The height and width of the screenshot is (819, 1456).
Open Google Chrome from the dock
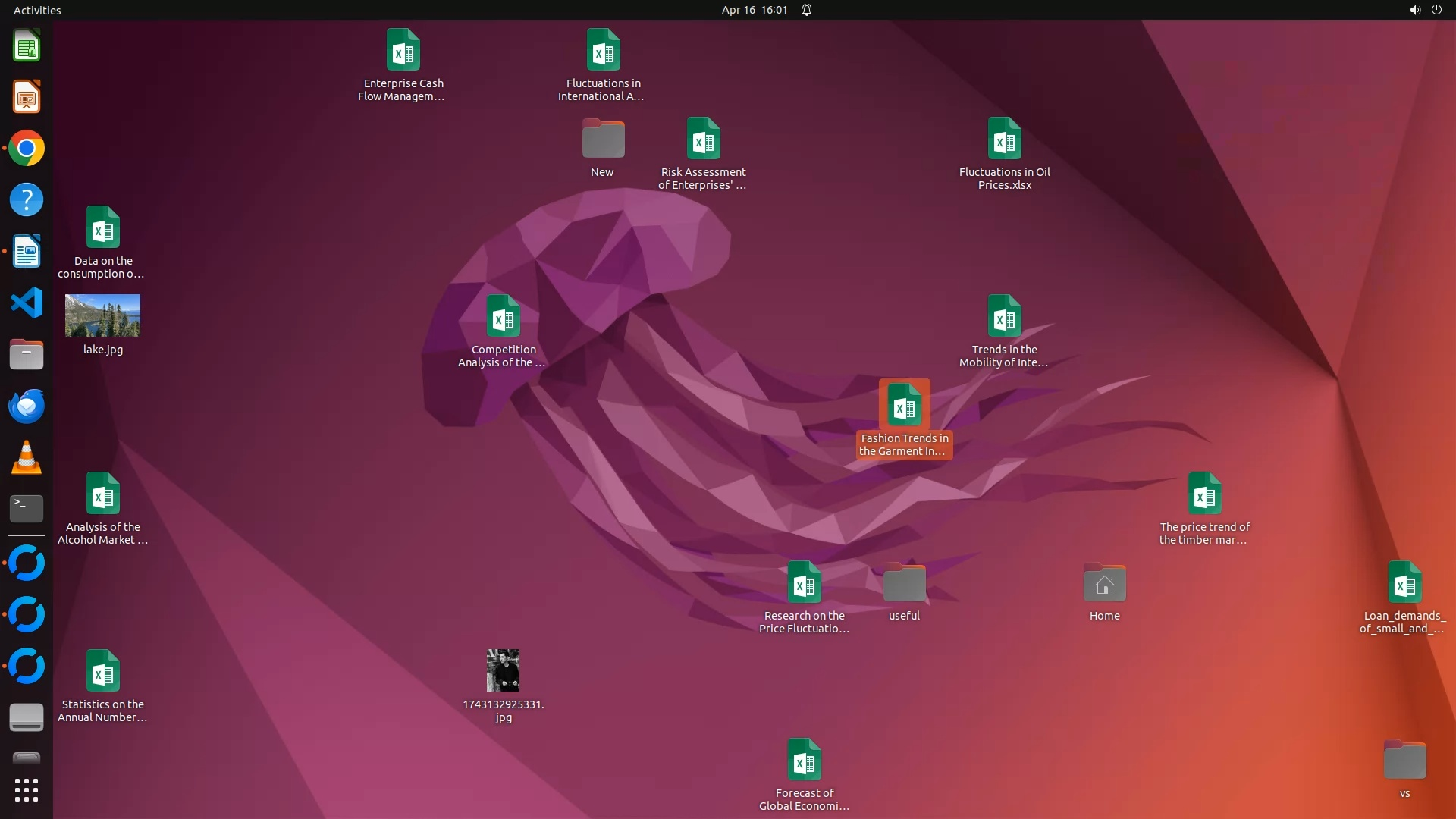click(x=27, y=149)
